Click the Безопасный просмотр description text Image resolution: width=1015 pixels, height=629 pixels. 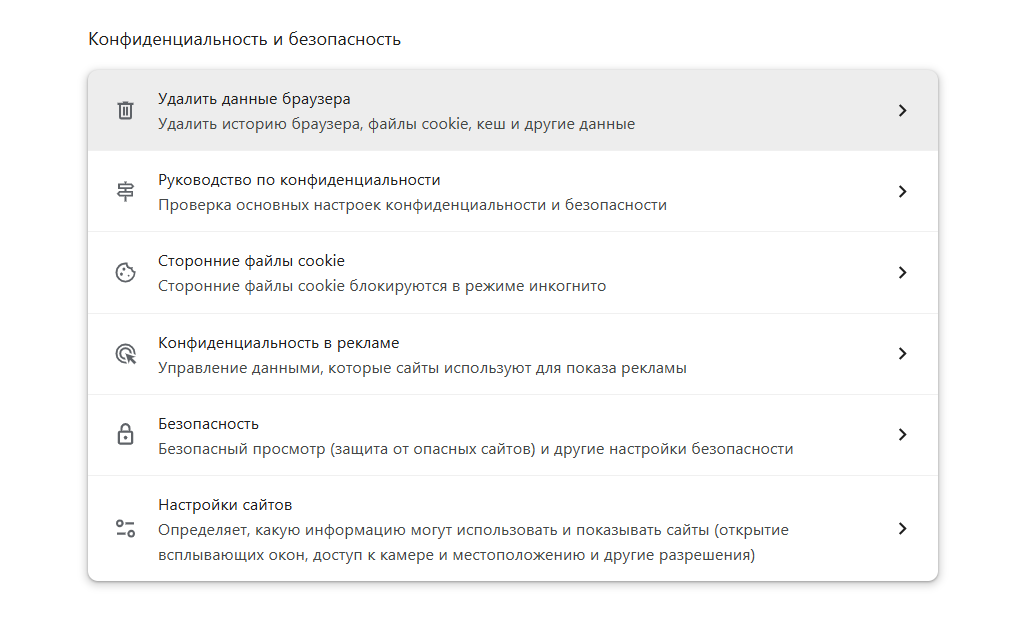[x=475, y=449]
